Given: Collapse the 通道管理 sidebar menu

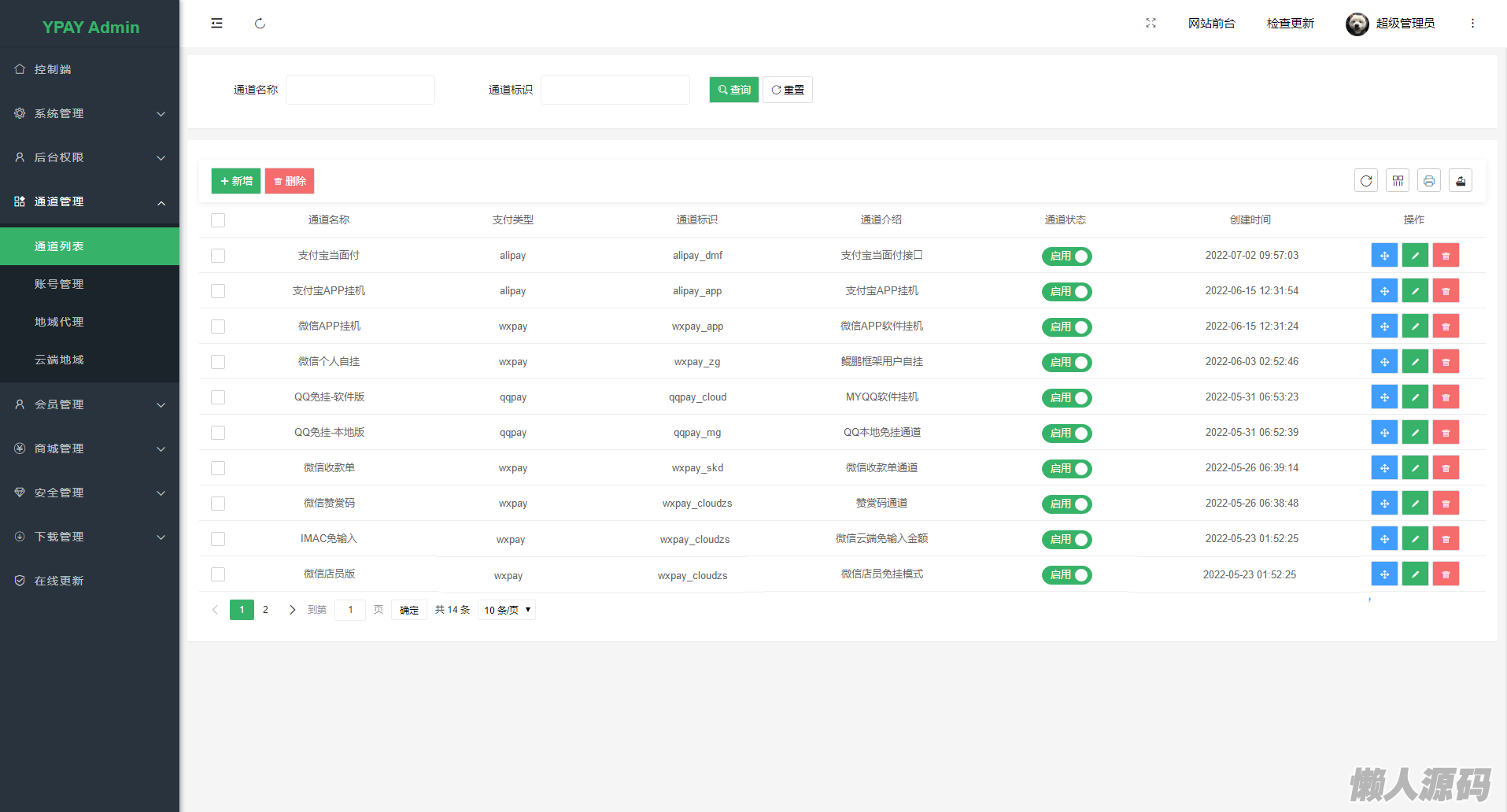Looking at the screenshot, I should tap(90, 201).
